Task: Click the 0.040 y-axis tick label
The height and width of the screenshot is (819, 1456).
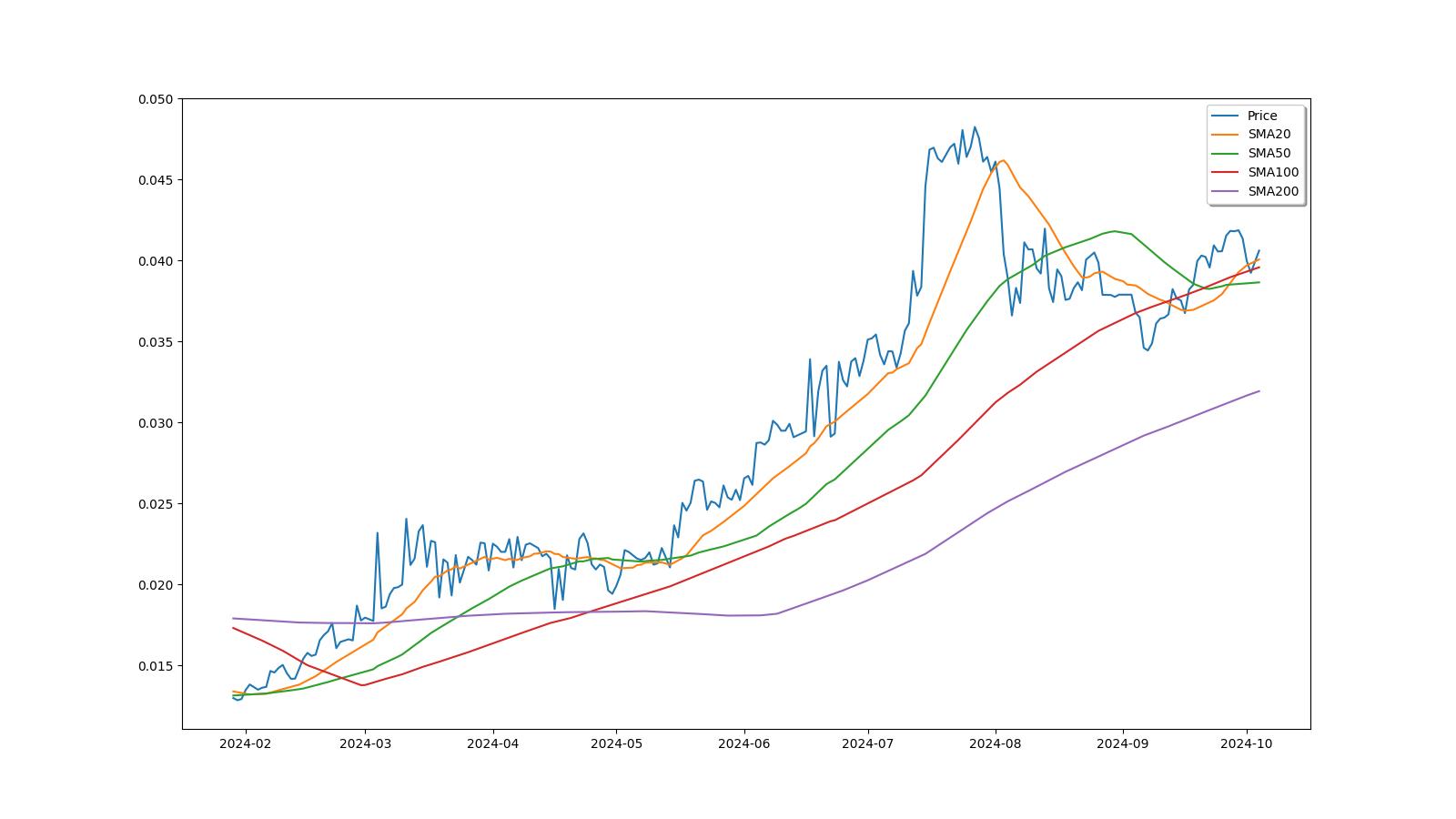Action: click(x=157, y=261)
